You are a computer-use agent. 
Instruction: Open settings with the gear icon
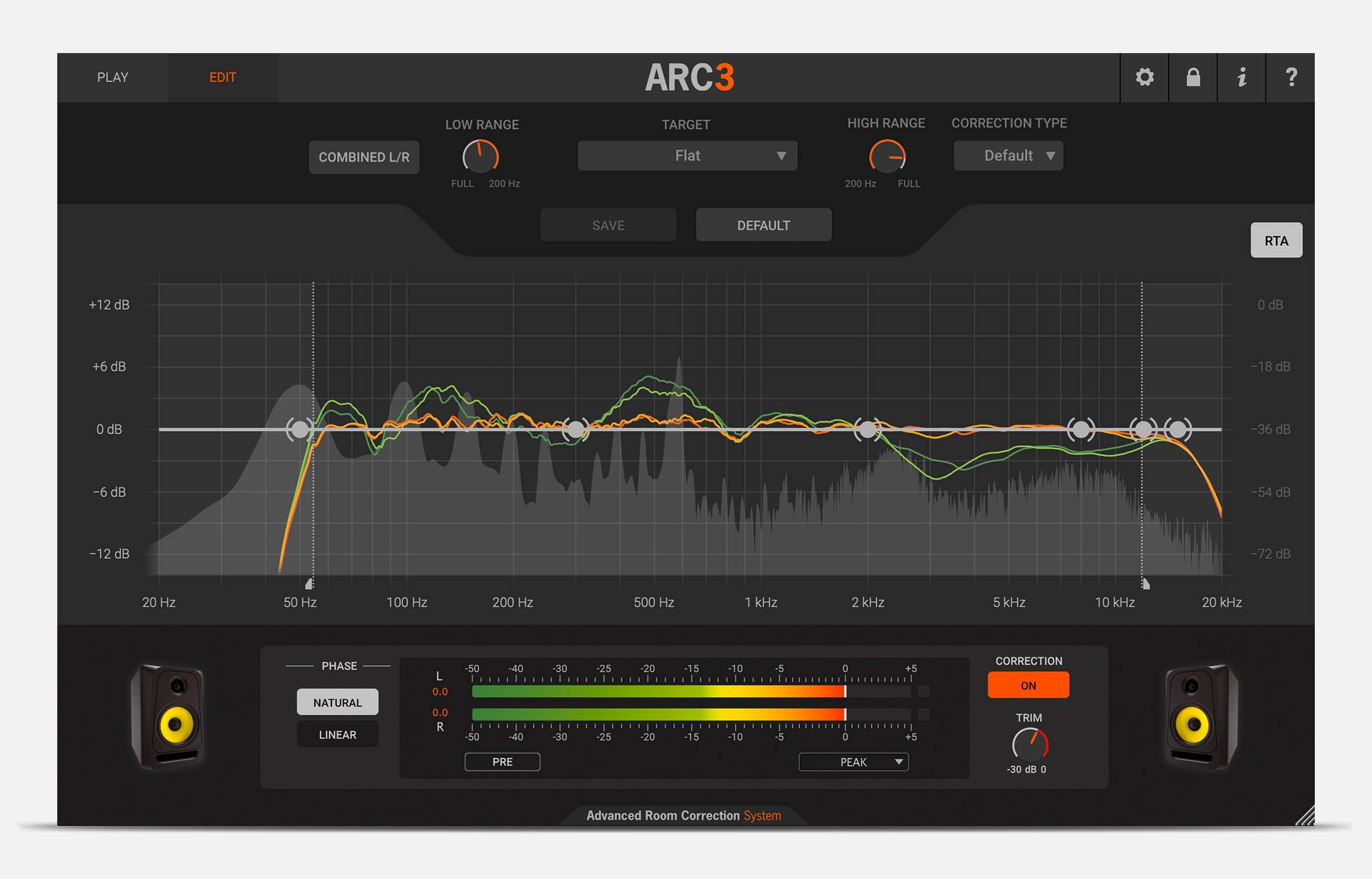click(1144, 77)
